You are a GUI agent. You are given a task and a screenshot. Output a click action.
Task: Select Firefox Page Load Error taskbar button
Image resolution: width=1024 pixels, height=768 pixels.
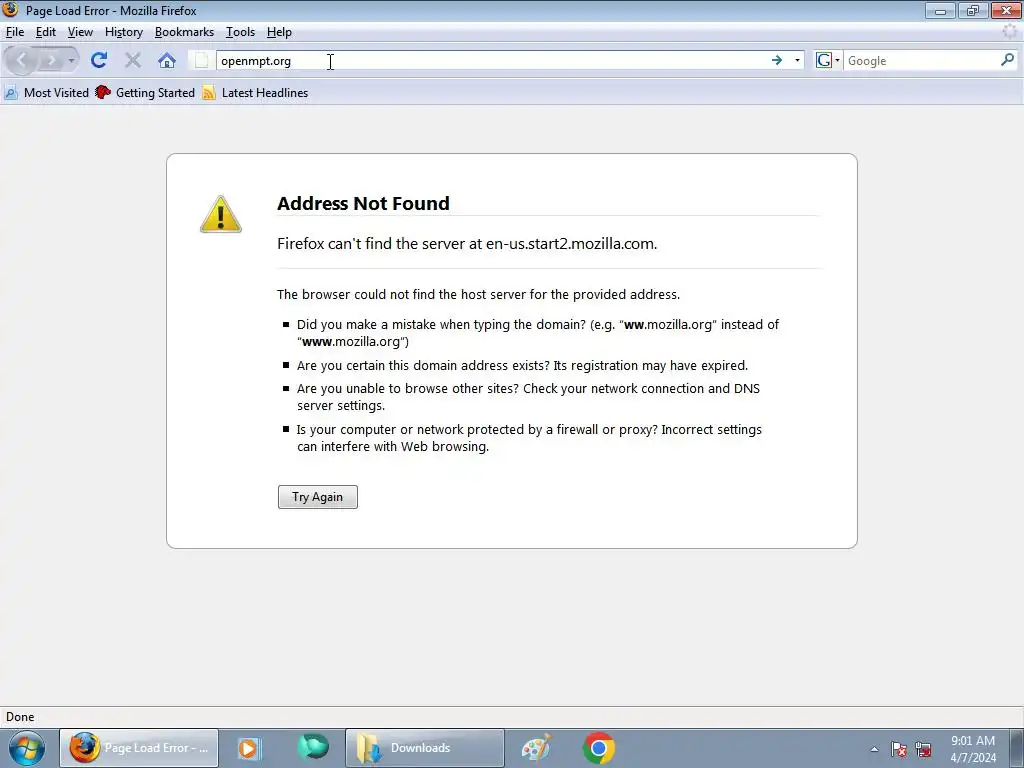pyautogui.click(x=139, y=748)
